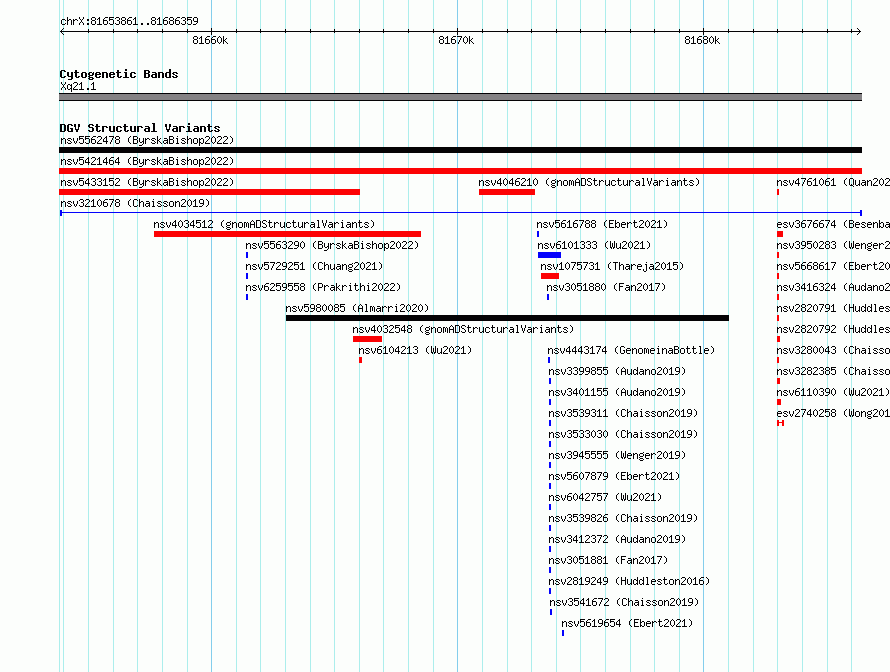Click the chrX:81653861..81686359 coordinates text
The image size is (890, 672).
tap(129, 22)
